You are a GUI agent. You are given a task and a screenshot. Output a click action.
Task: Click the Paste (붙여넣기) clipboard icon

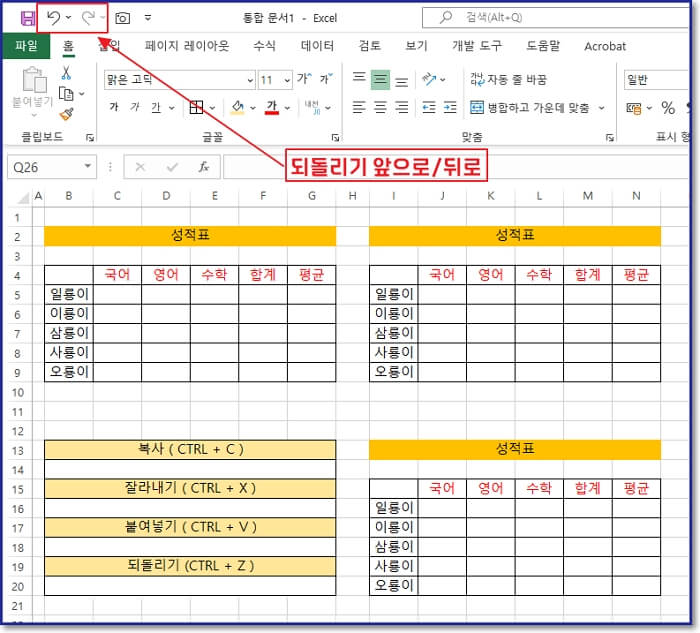(x=34, y=81)
